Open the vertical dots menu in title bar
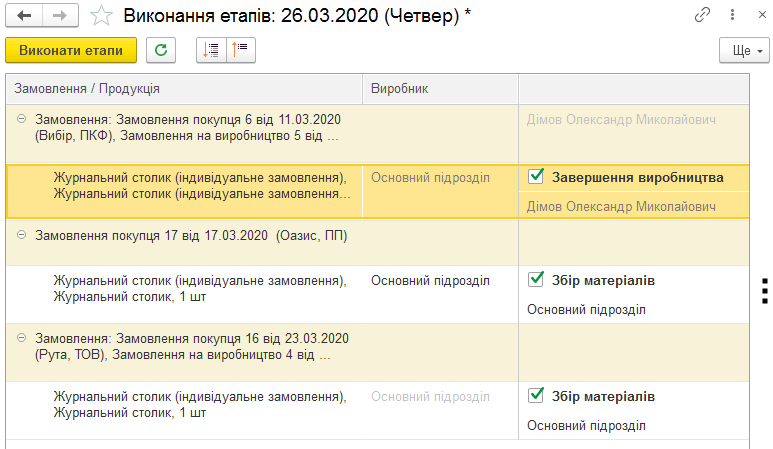The width and height of the screenshot is (773, 449). click(733, 15)
